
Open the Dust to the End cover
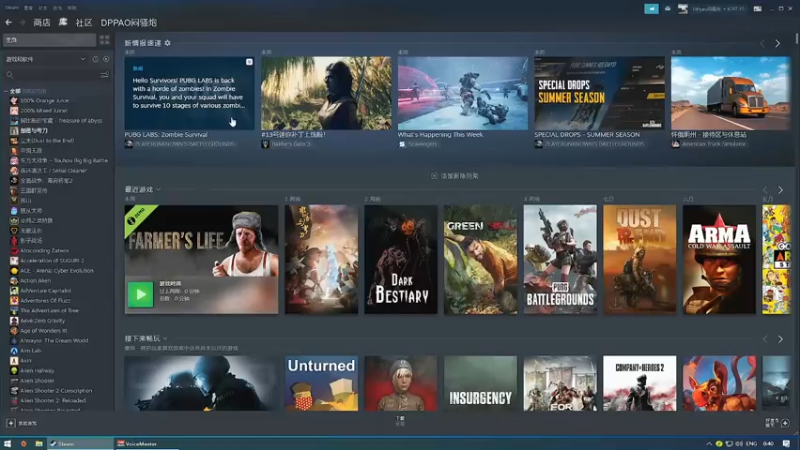pos(640,259)
